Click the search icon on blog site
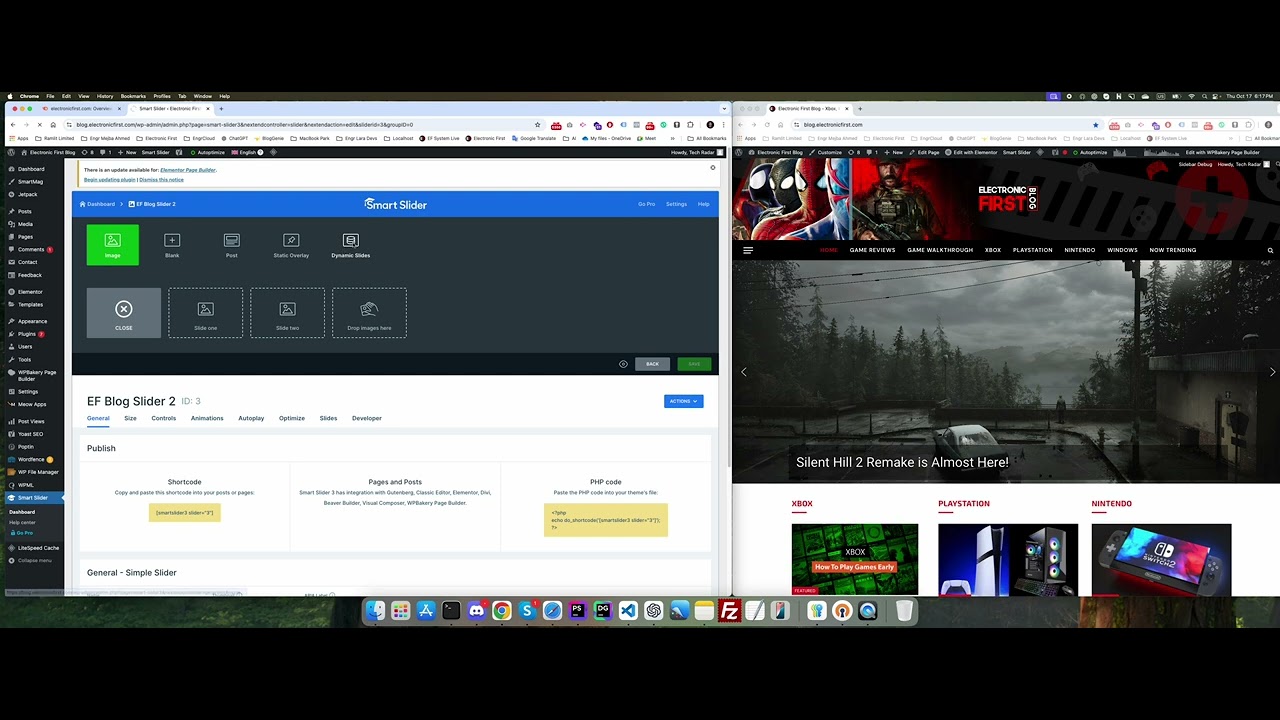This screenshot has height=720, width=1280. pyautogui.click(x=1270, y=250)
